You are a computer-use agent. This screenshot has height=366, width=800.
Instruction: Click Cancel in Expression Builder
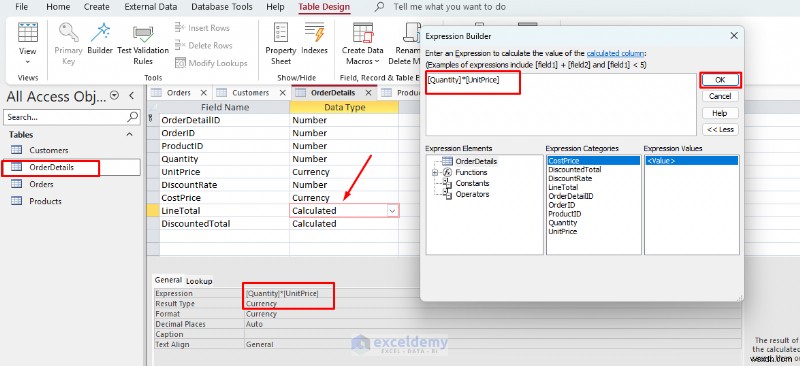point(720,96)
